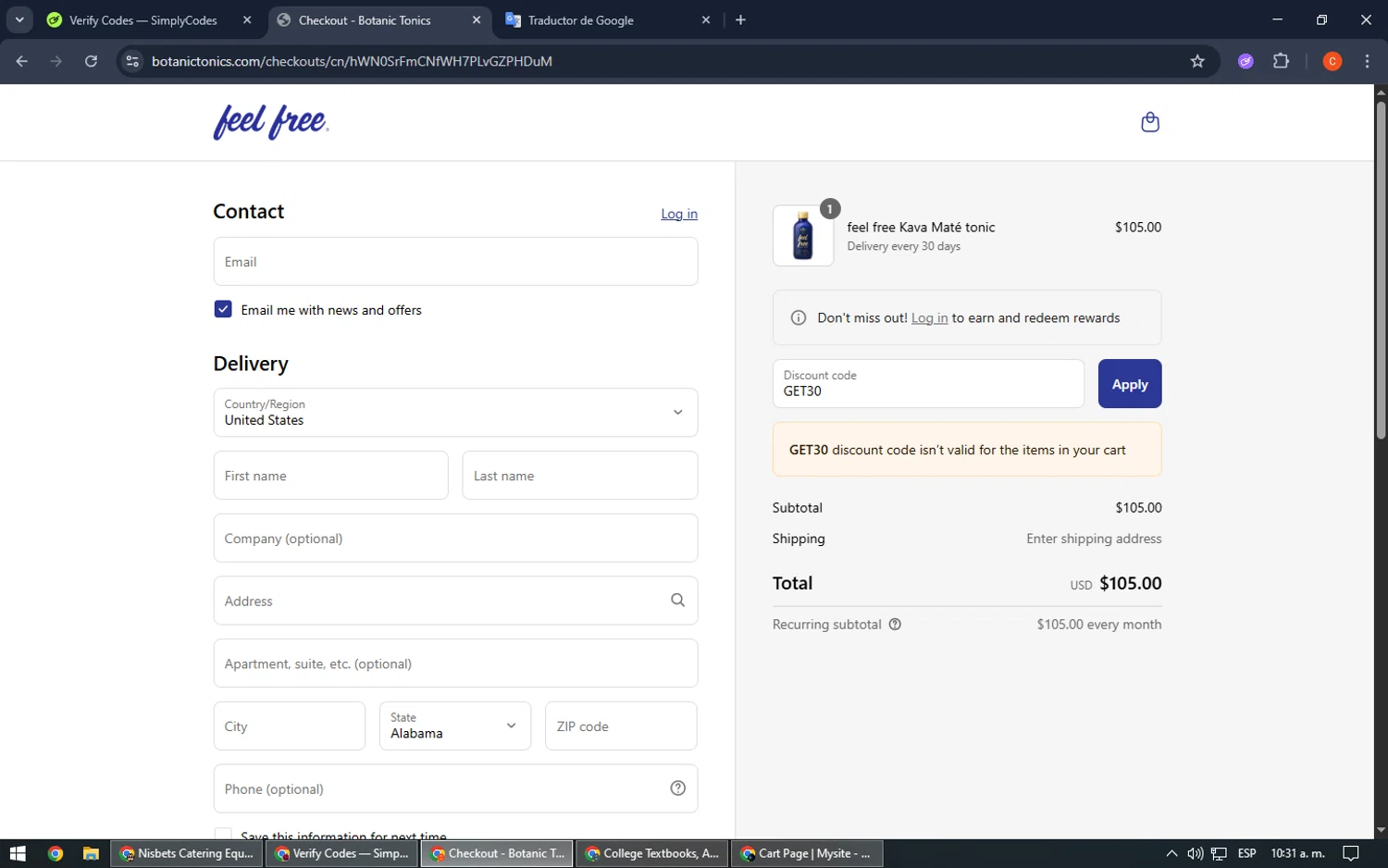Click the volume icon in system tray
Image resolution: width=1388 pixels, height=868 pixels.
(1195, 853)
